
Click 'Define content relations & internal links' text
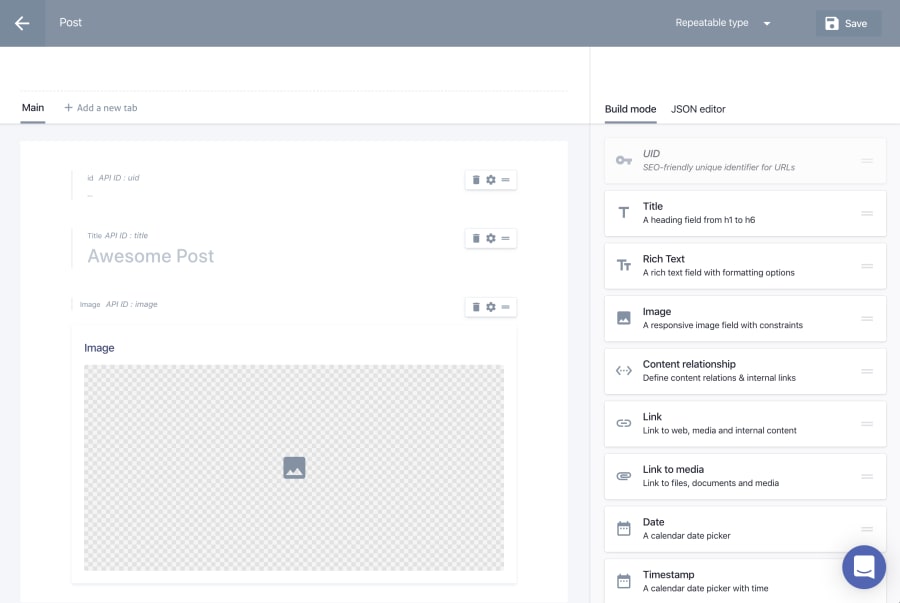pos(719,378)
